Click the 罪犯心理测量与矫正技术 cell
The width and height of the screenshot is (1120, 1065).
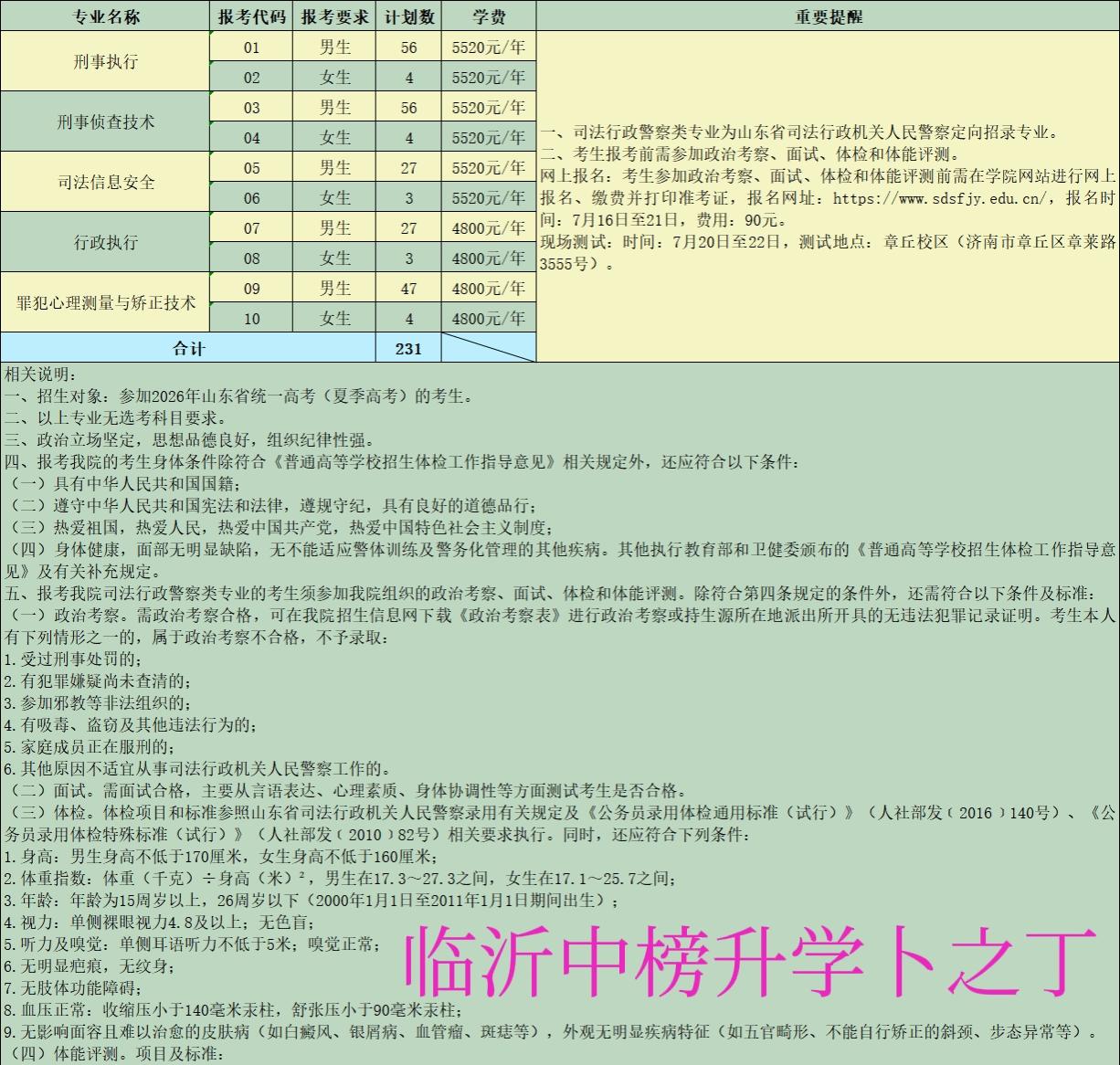pyautogui.click(x=105, y=302)
